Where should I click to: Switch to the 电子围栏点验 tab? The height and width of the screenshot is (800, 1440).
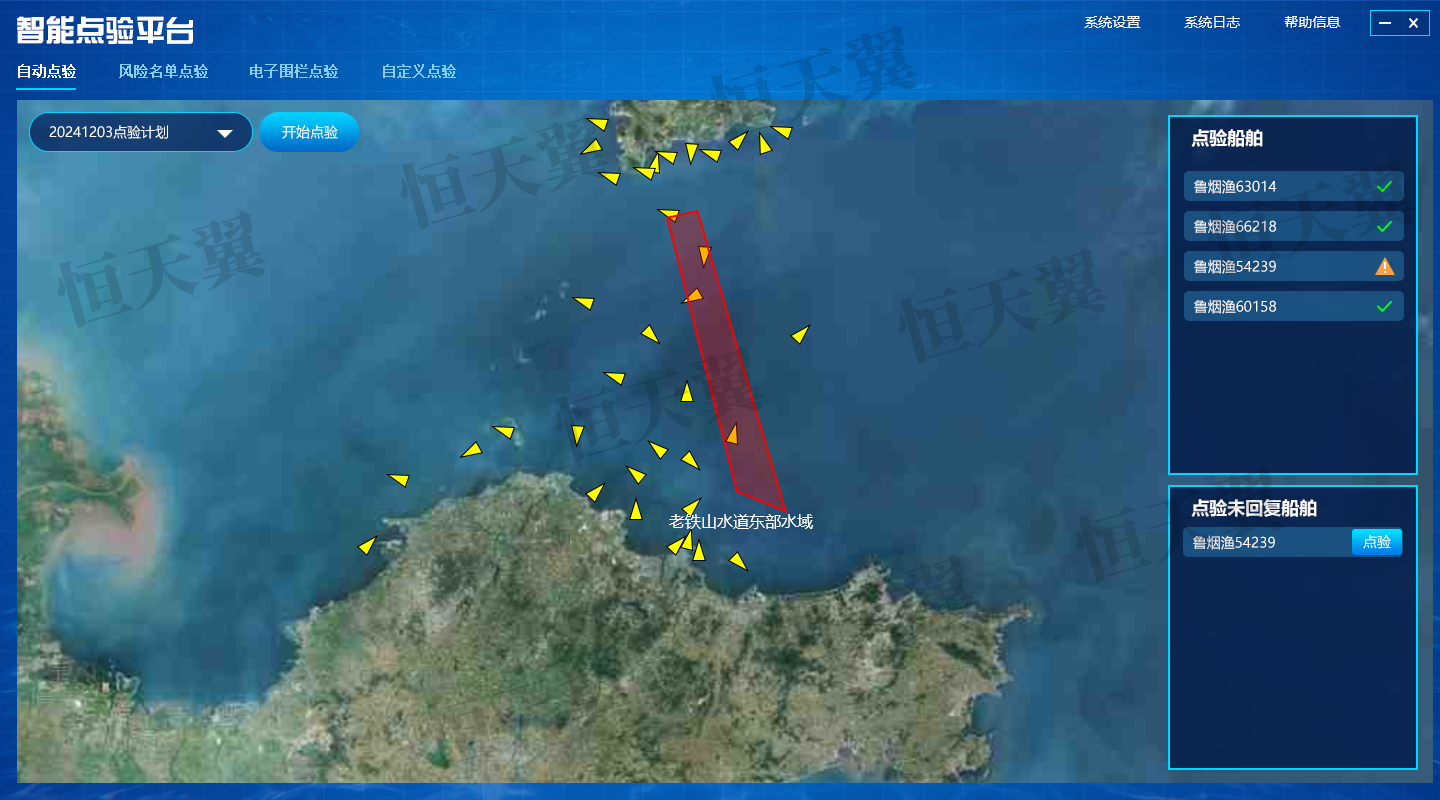coord(293,71)
